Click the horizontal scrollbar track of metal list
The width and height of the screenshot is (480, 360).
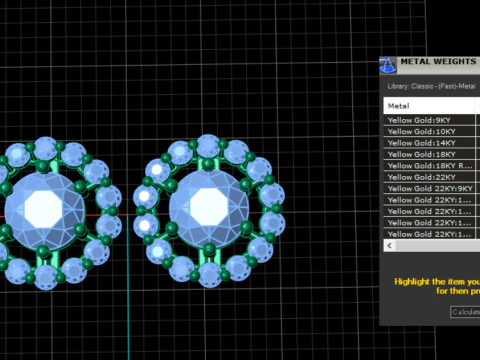pyautogui.click(x=438, y=246)
